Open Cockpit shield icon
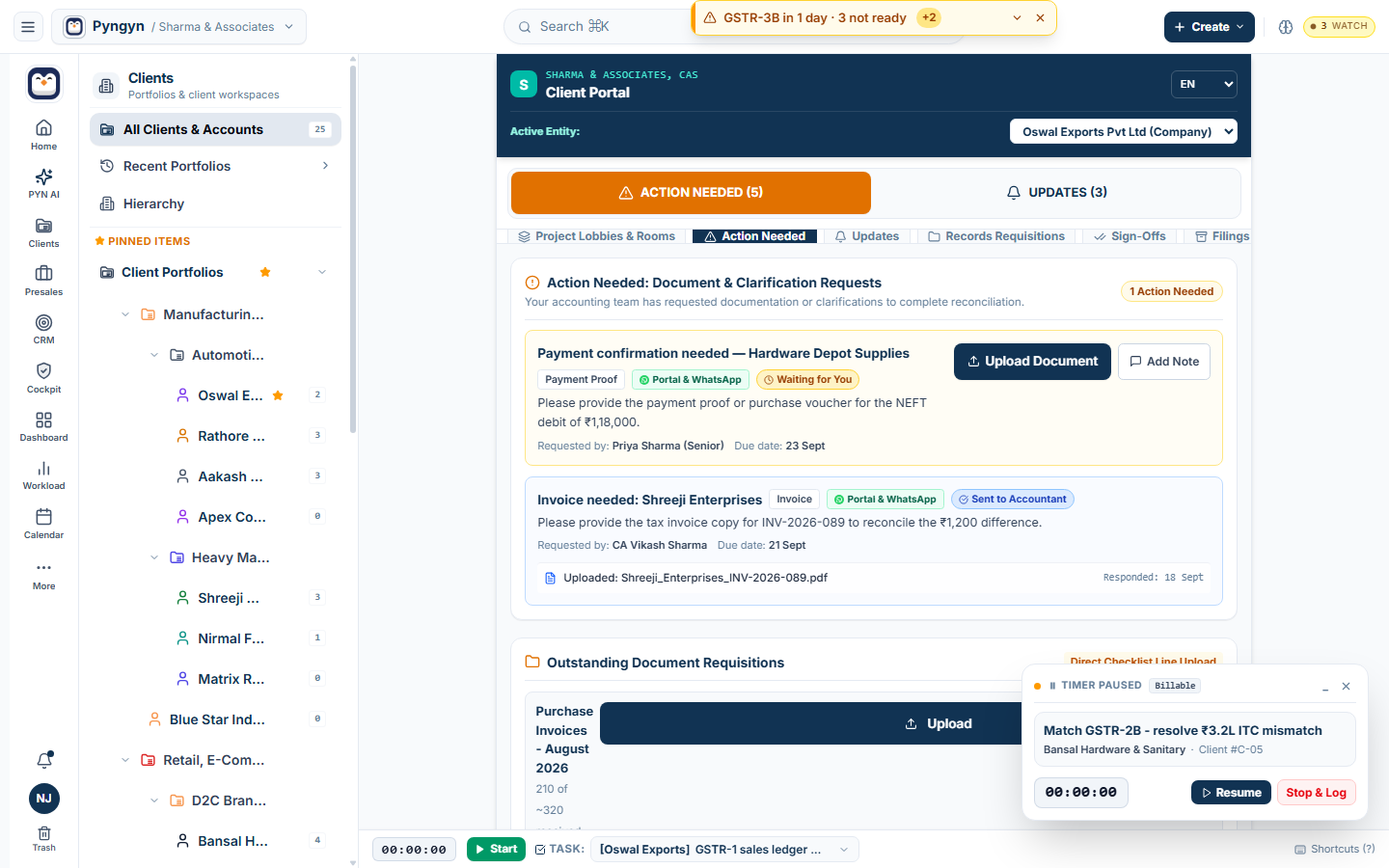This screenshot has height=868, width=1389. tap(43, 378)
